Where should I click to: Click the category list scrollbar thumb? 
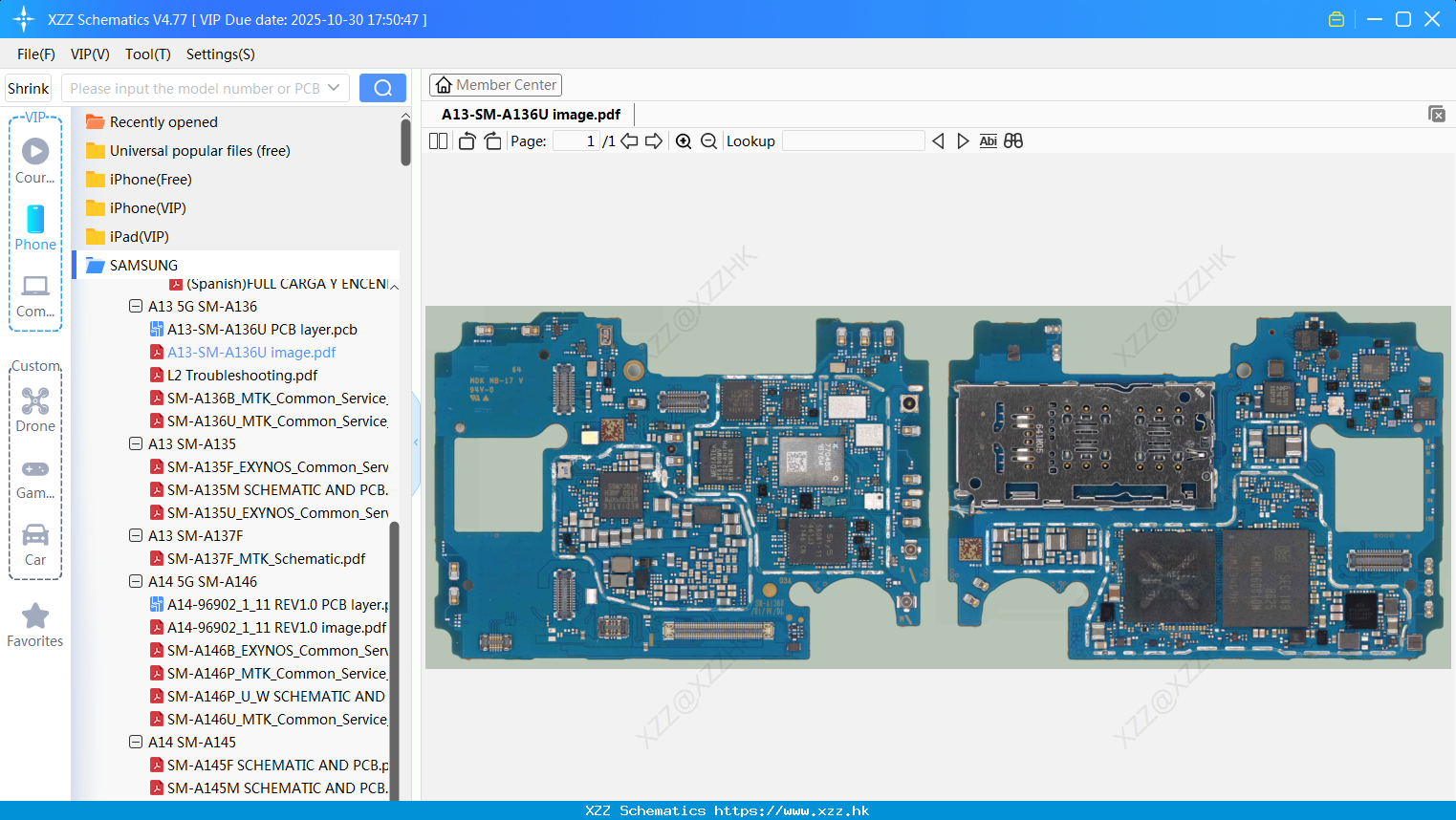coord(405,142)
